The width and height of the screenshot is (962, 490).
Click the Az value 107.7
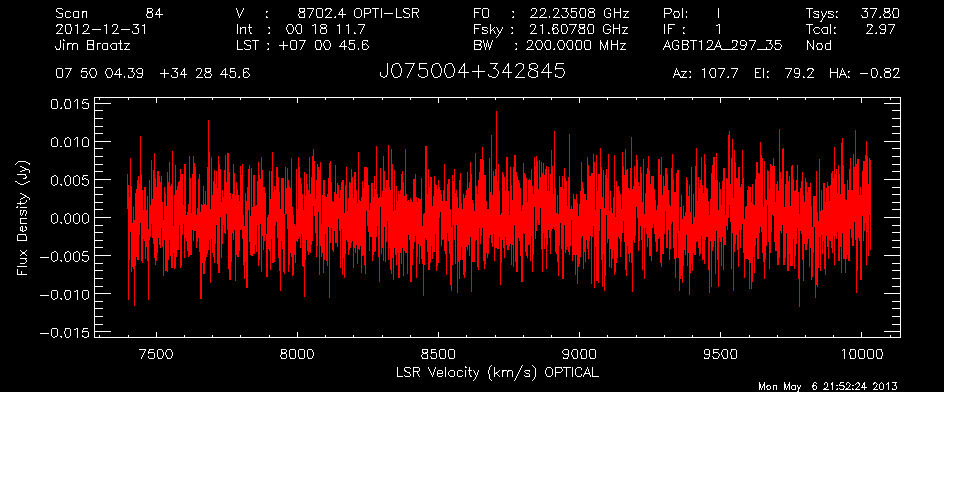pos(719,74)
